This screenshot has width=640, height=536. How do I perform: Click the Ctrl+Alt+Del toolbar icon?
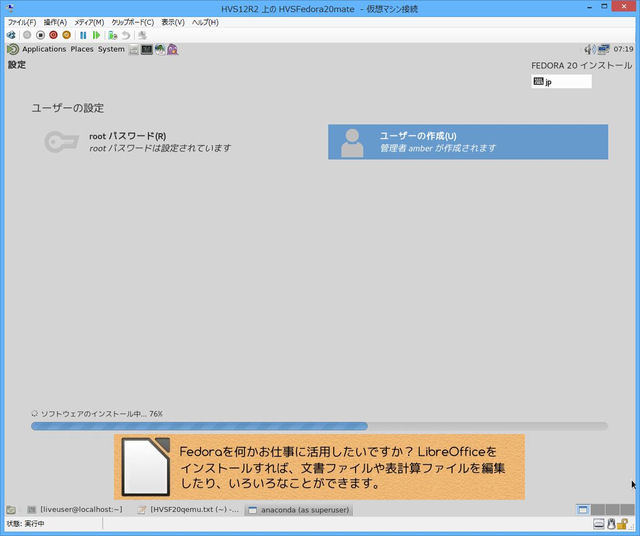(11, 35)
